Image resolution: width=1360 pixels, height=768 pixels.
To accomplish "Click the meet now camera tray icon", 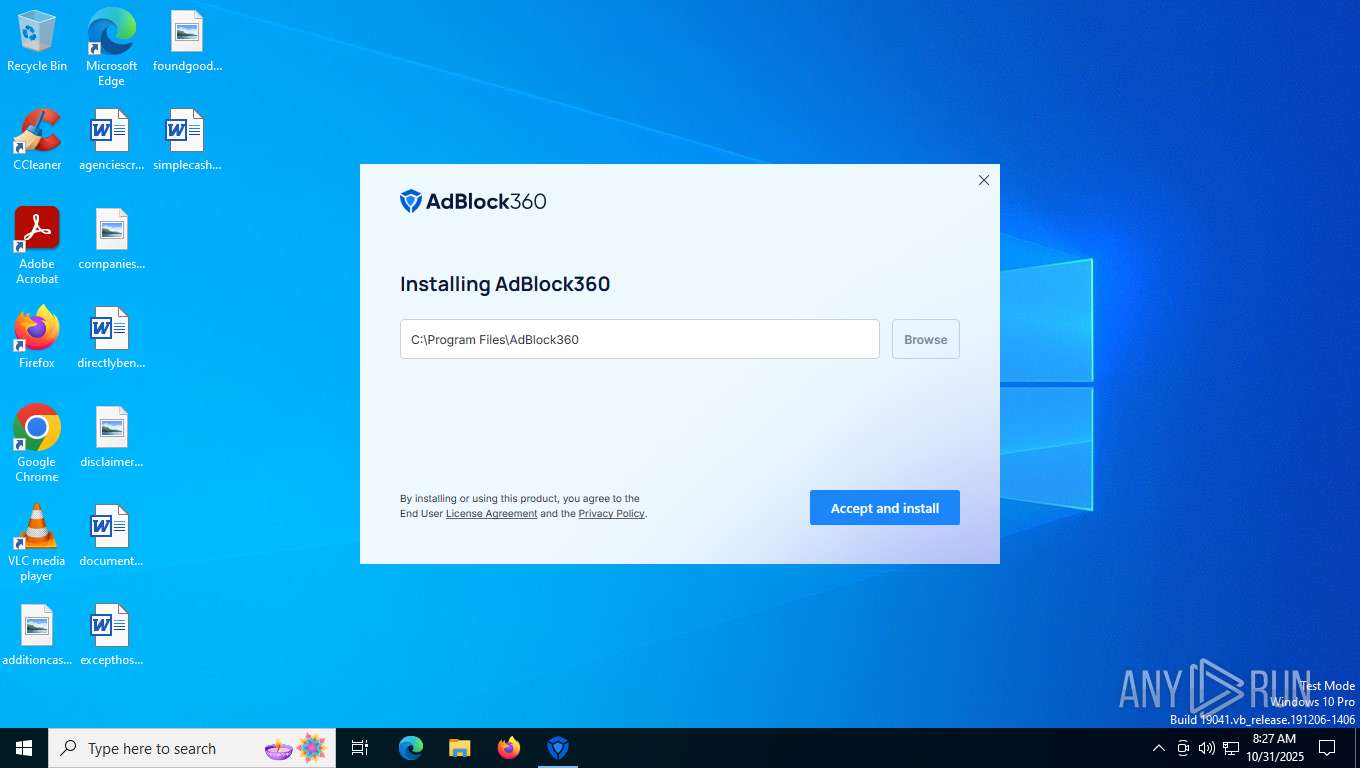I will click(x=1183, y=748).
